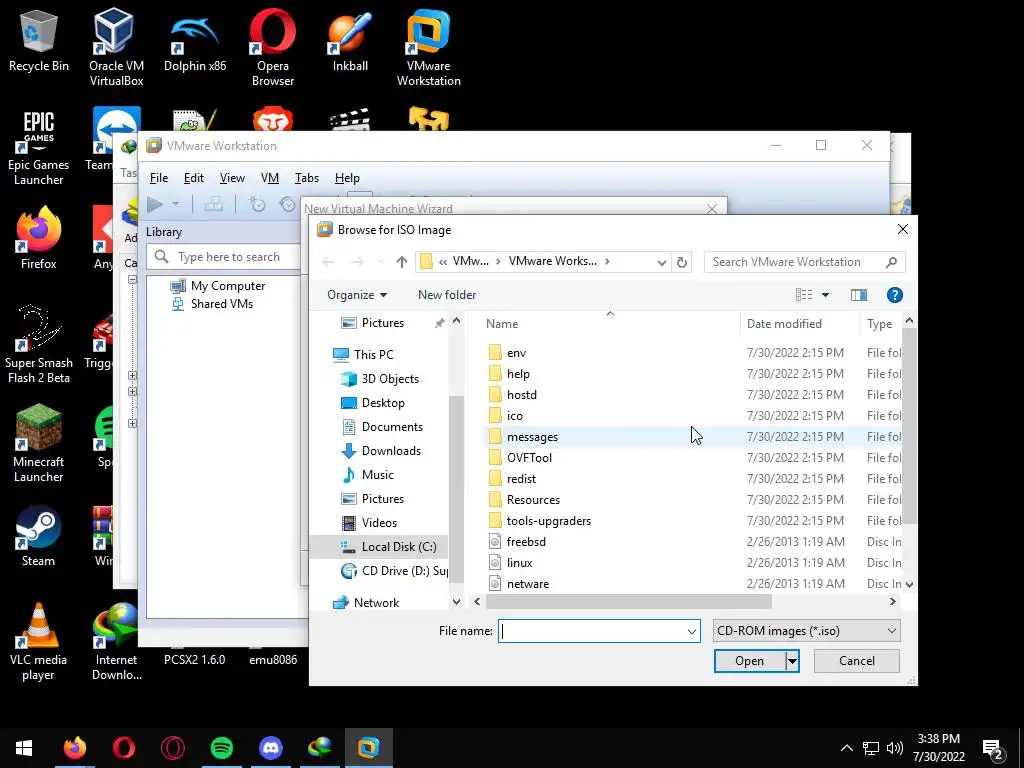Launch VLC media player shortcut
Viewport: 1024px width, 768px height.
click(39, 641)
